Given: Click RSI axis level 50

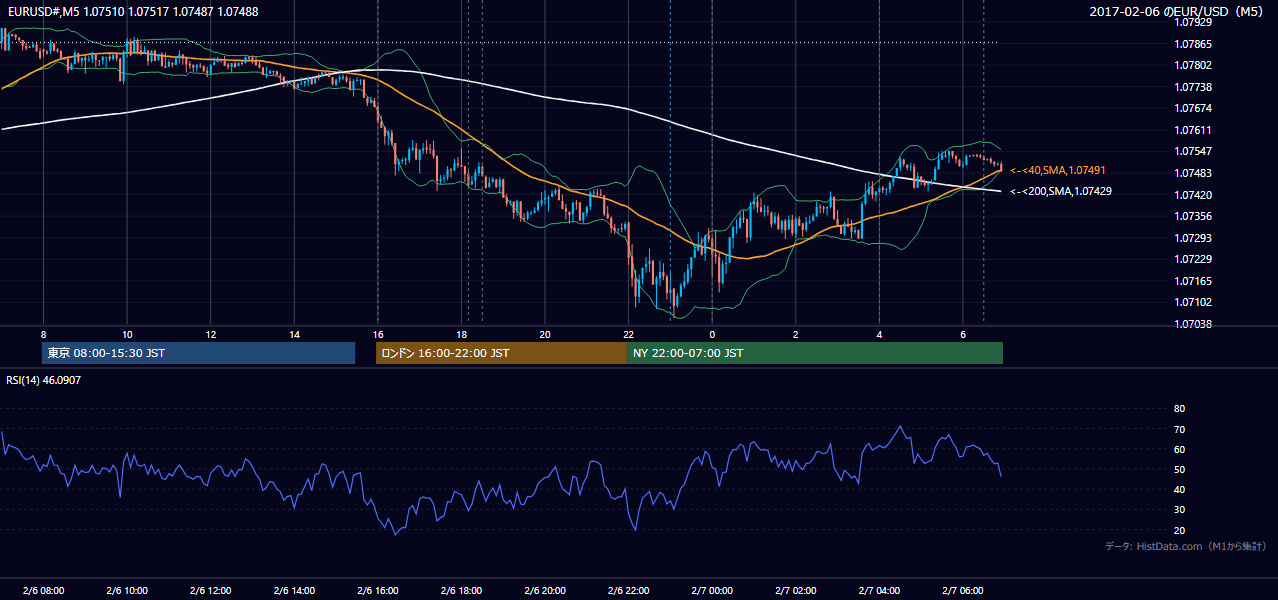Looking at the screenshot, I should (1179, 470).
